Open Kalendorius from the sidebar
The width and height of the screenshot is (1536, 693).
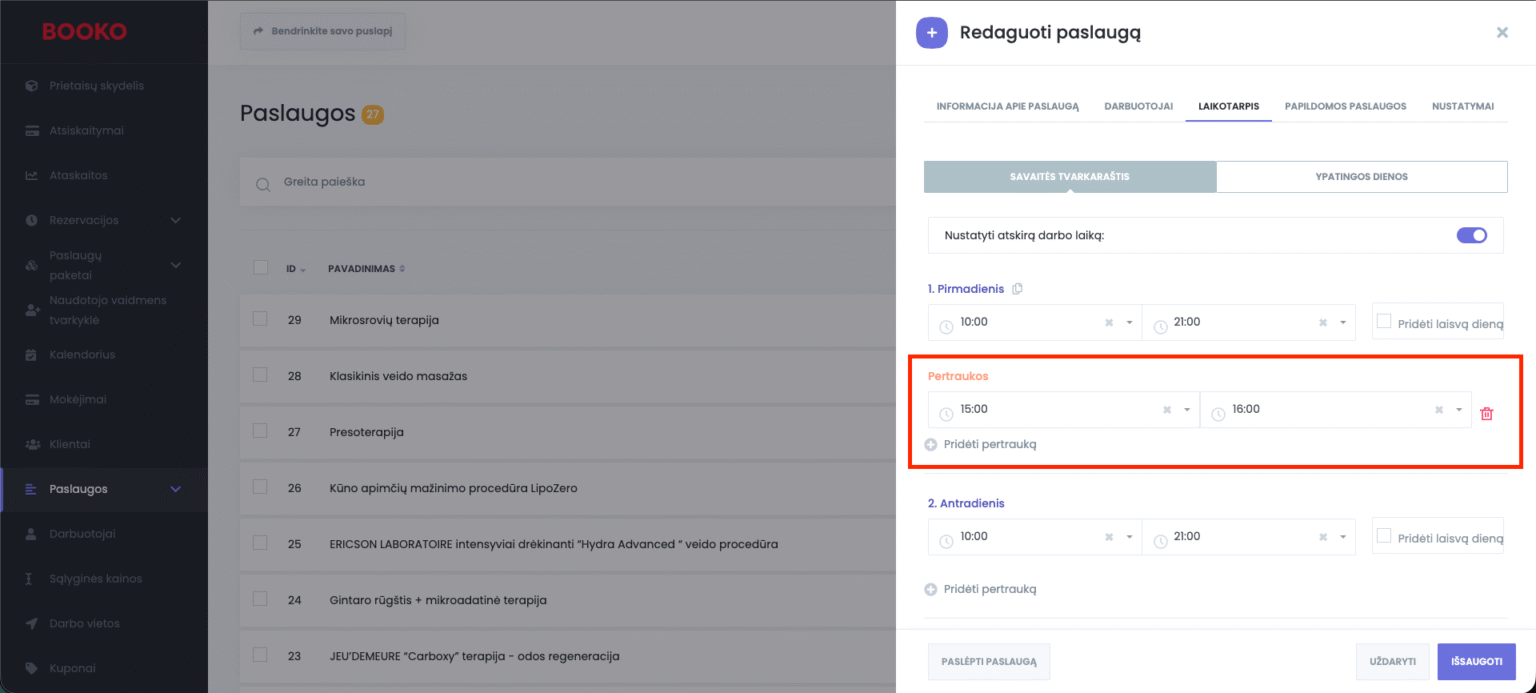pyautogui.click(x=82, y=355)
